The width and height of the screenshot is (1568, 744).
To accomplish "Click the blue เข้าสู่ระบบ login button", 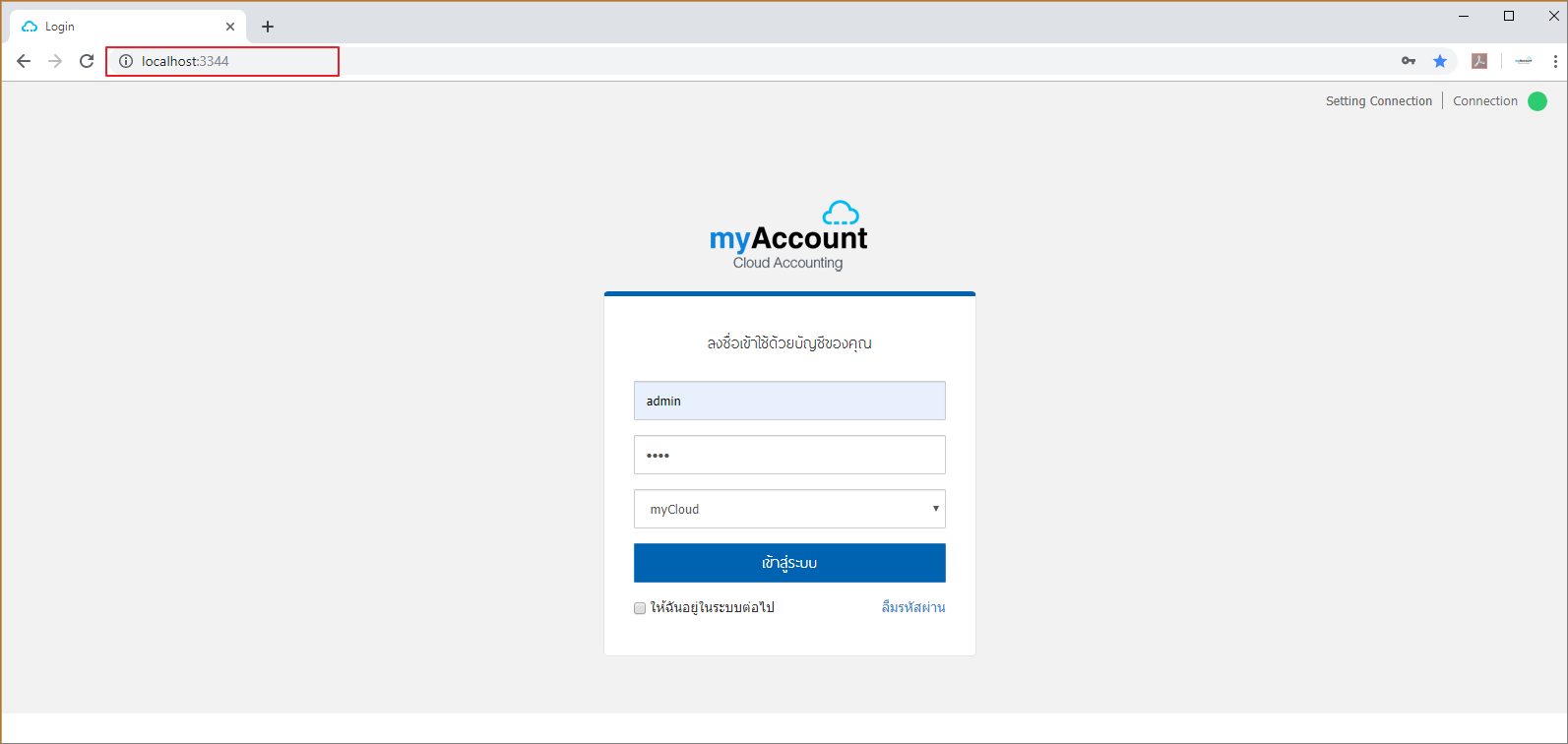I will (789, 563).
